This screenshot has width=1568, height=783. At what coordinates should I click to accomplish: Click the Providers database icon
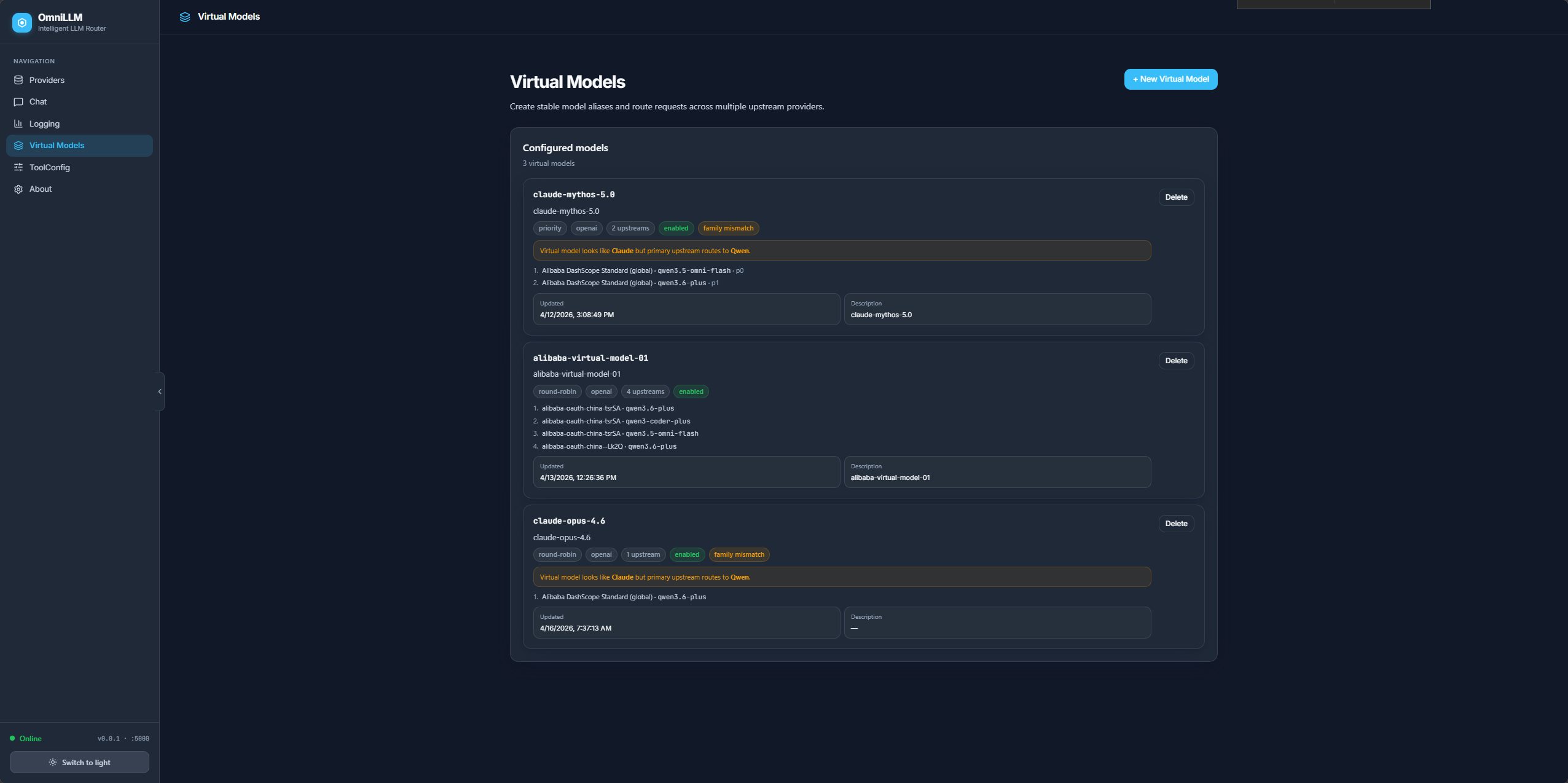pos(18,80)
